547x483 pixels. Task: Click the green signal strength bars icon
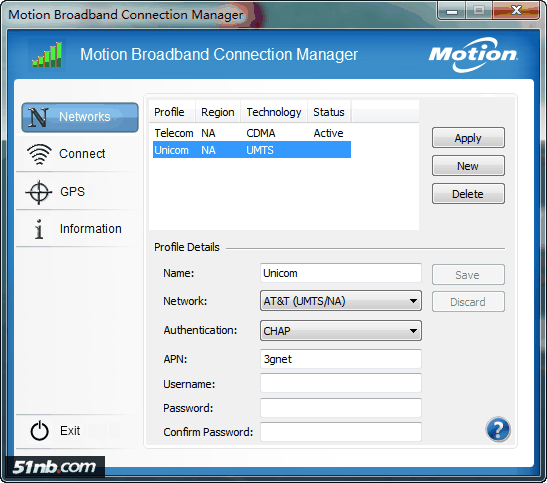point(47,55)
